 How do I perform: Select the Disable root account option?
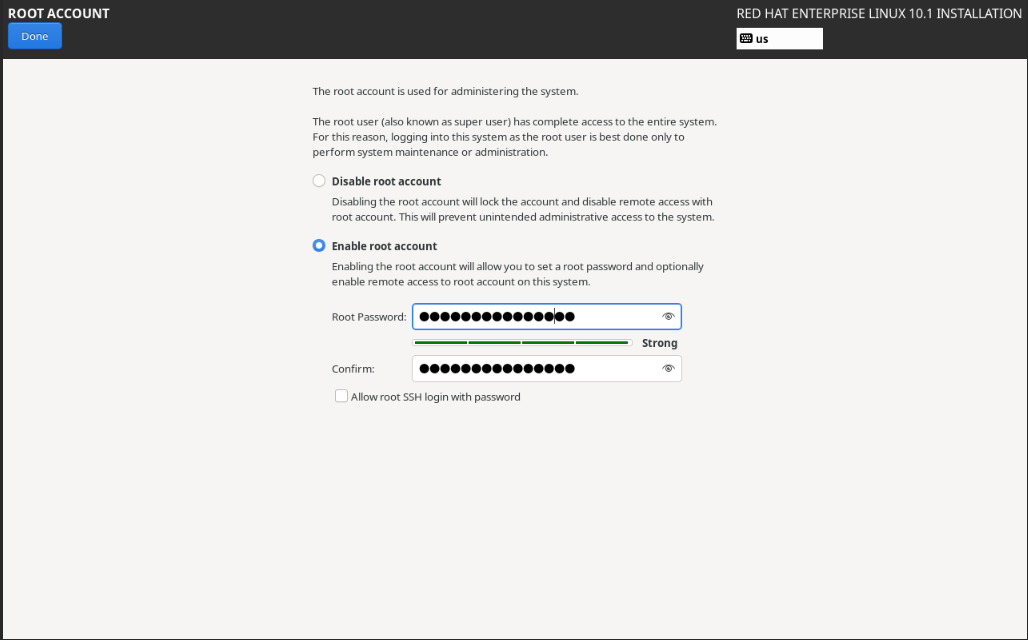318,180
